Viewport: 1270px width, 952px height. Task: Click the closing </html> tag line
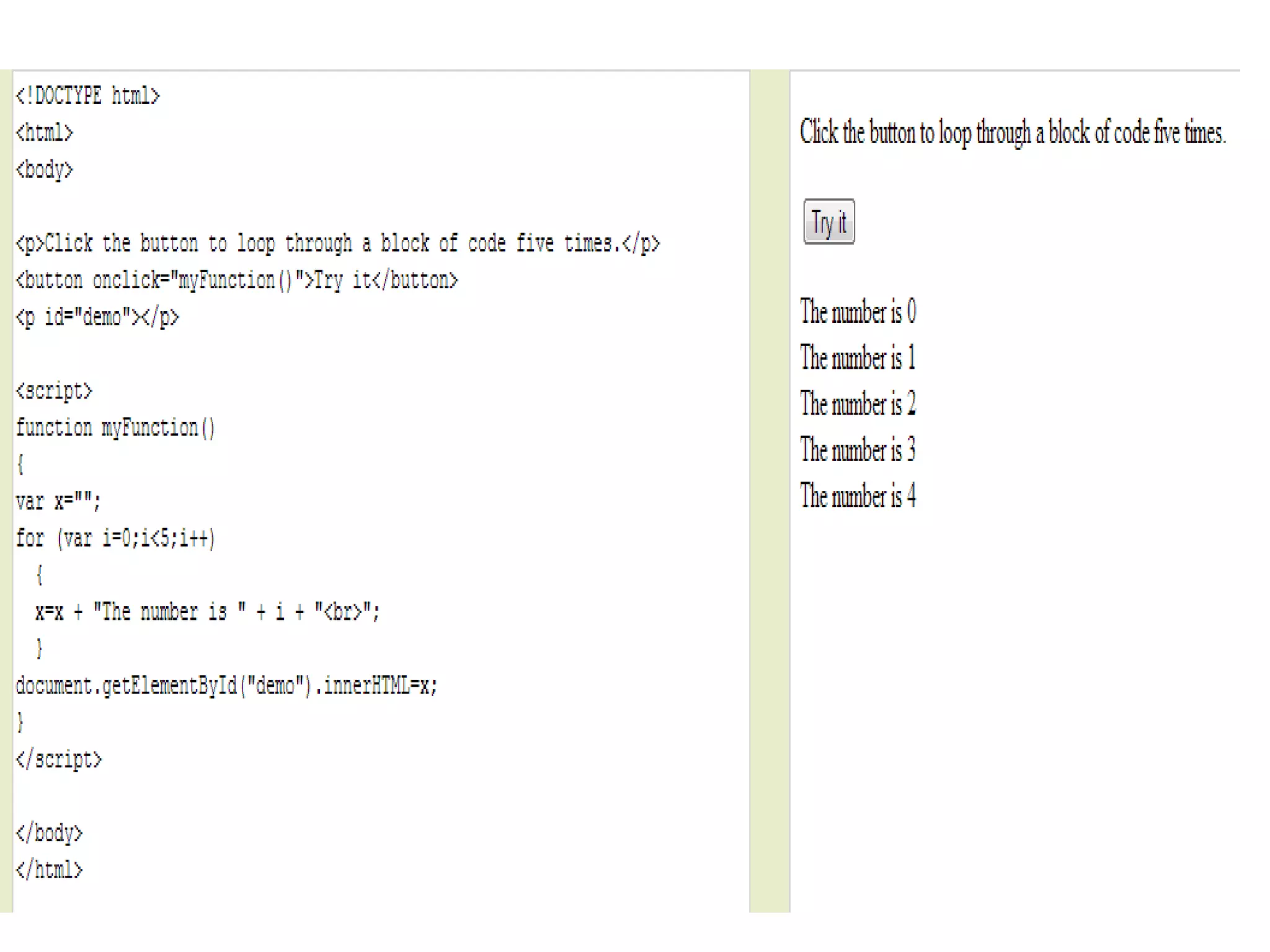coord(49,870)
